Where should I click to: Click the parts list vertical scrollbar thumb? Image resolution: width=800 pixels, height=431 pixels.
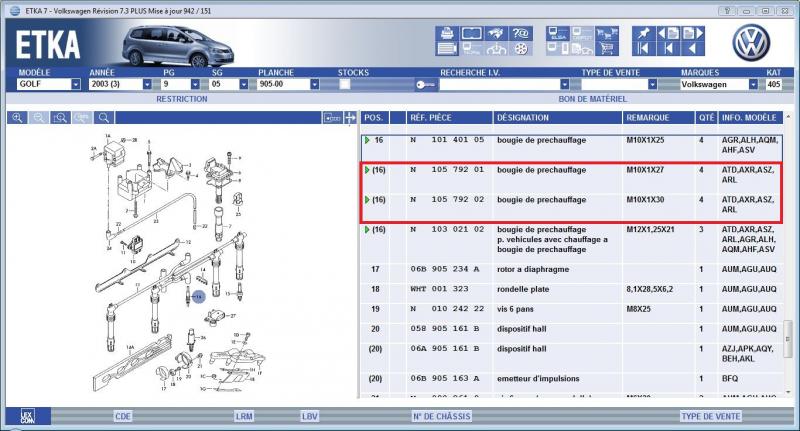[x=788, y=339]
